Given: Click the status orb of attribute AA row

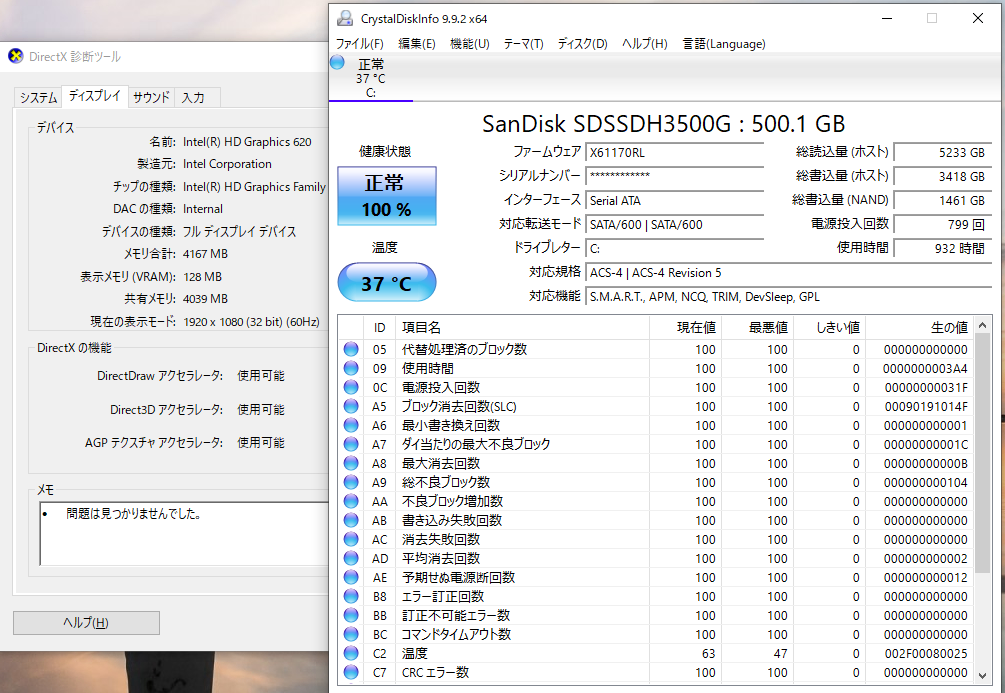Looking at the screenshot, I should point(351,501).
